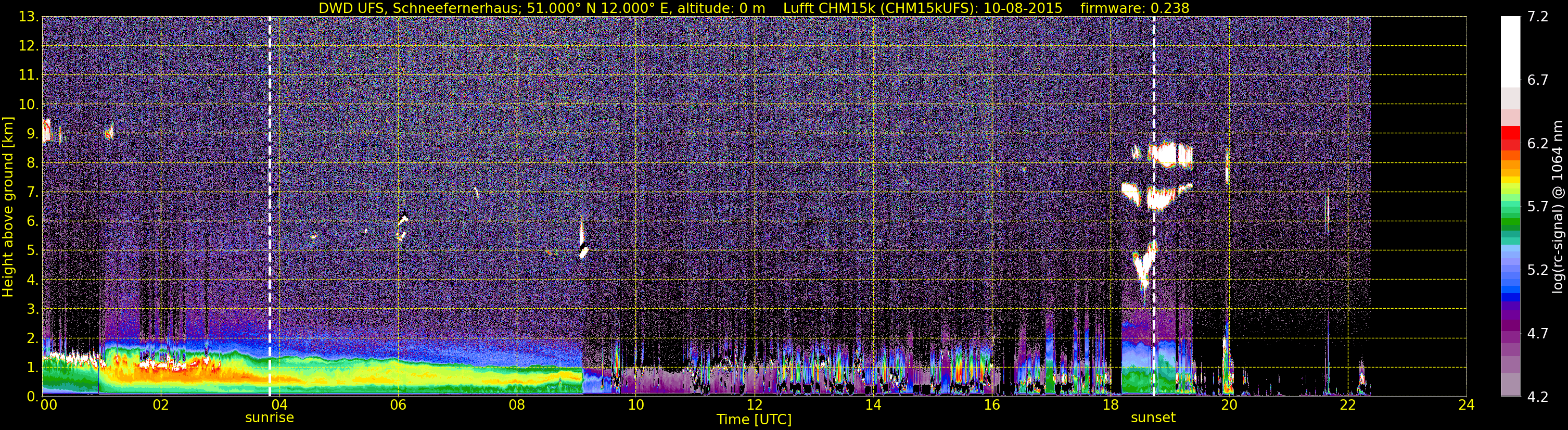Click the colorbar value label '4.2'
Viewport: 1568px width, 430px height.
1538,397
